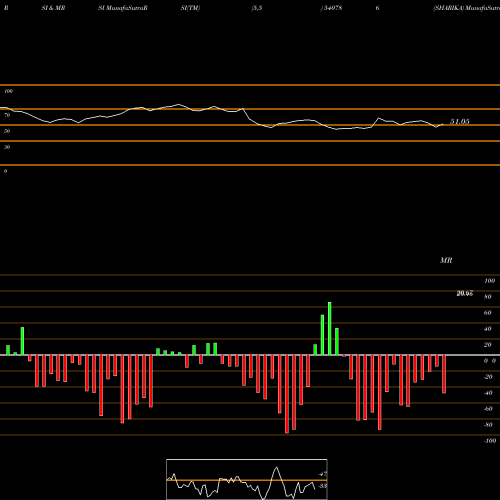The width and height of the screenshot is (500, 500).
Task: Click the "SI & MR" header text
Action: pos(53,8)
